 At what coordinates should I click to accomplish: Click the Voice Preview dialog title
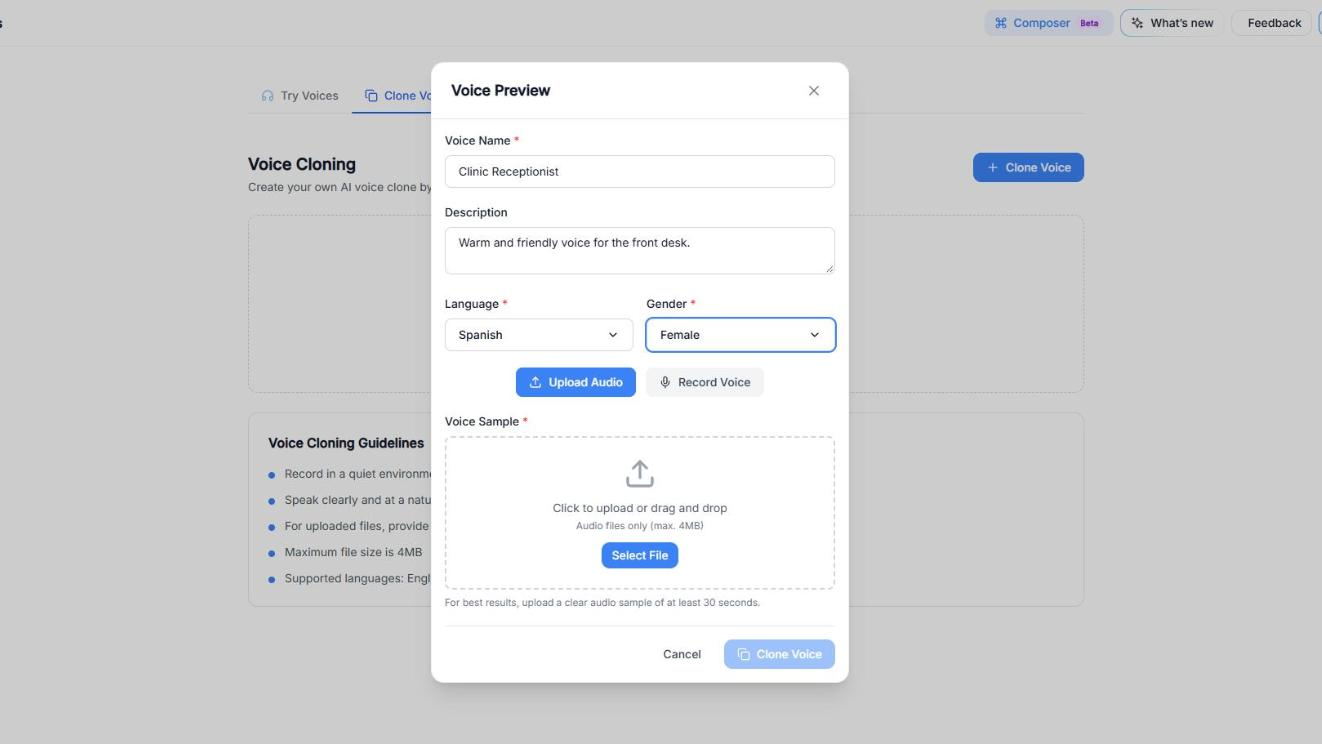[501, 90]
